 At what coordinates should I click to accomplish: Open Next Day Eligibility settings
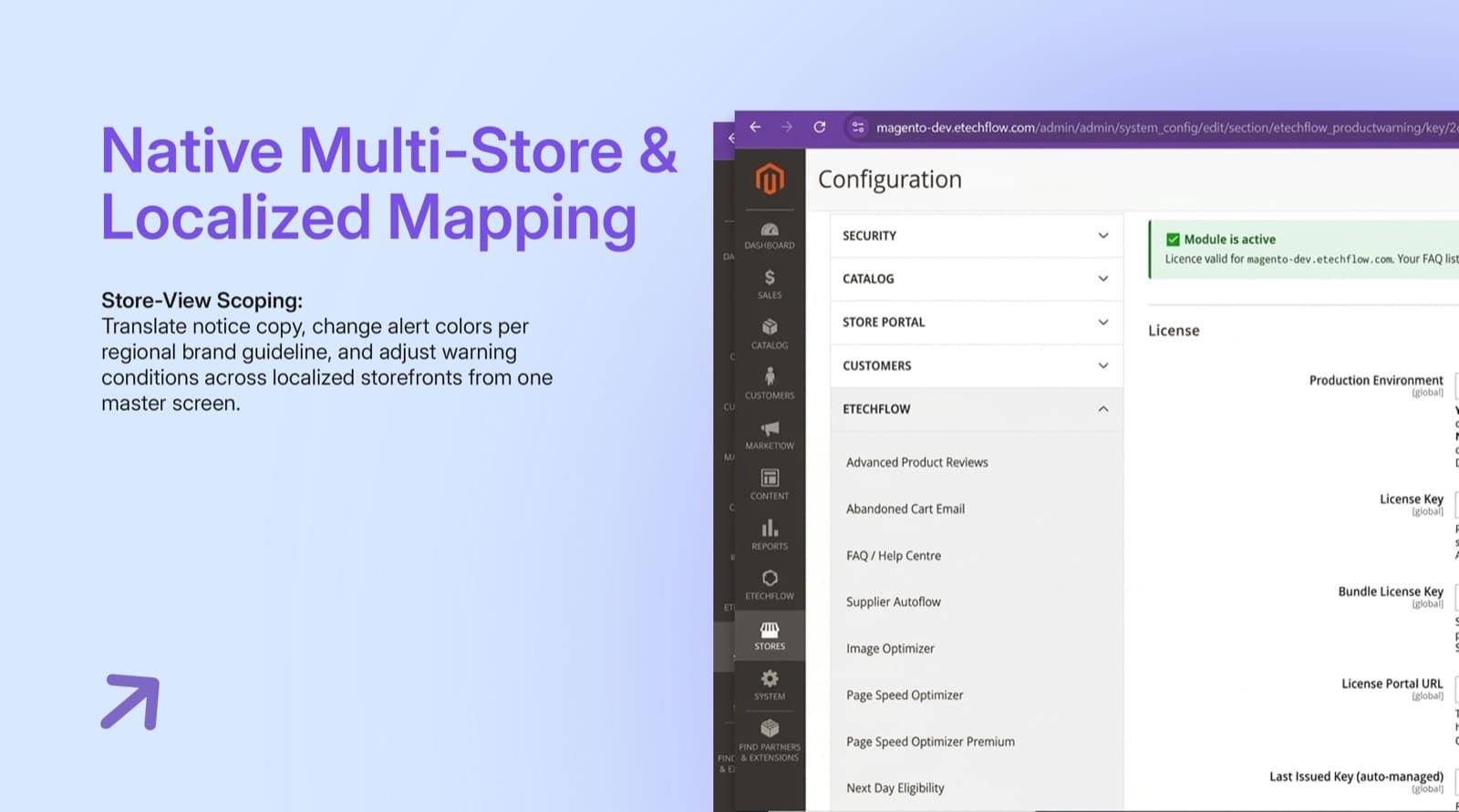pyautogui.click(x=895, y=787)
